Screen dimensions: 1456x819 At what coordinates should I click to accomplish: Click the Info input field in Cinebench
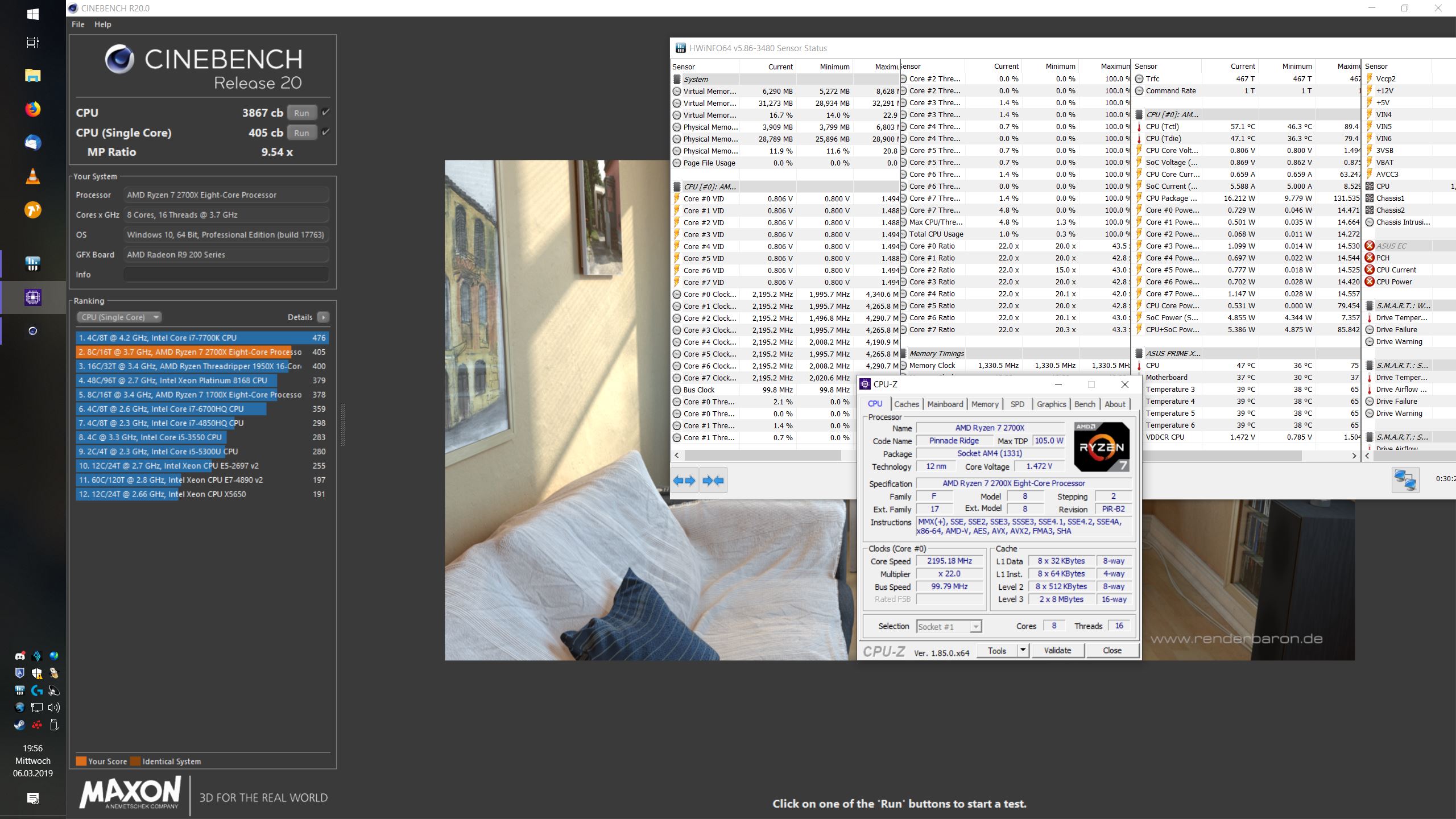coord(226,275)
